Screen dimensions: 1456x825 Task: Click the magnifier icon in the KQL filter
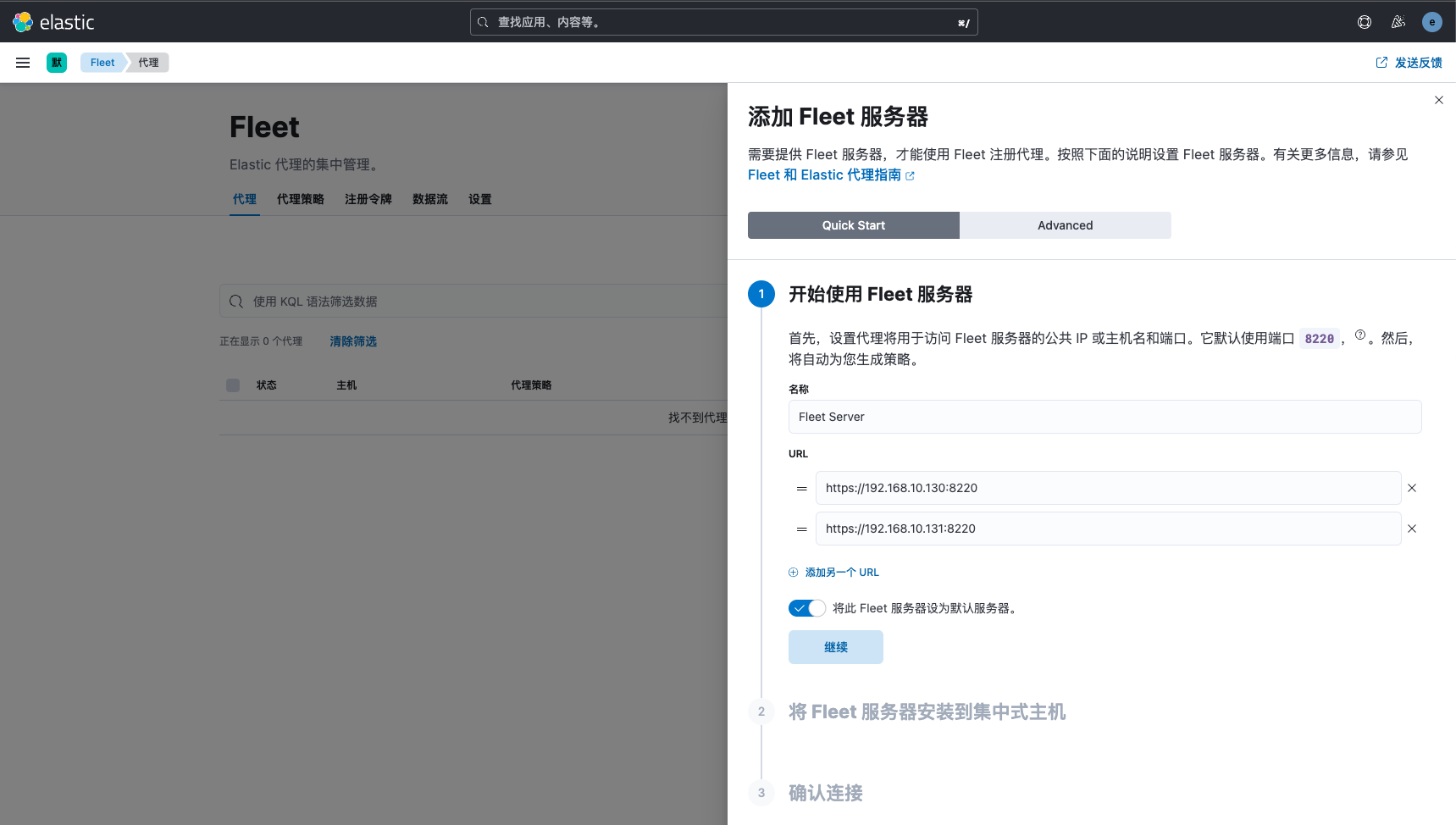(236, 302)
